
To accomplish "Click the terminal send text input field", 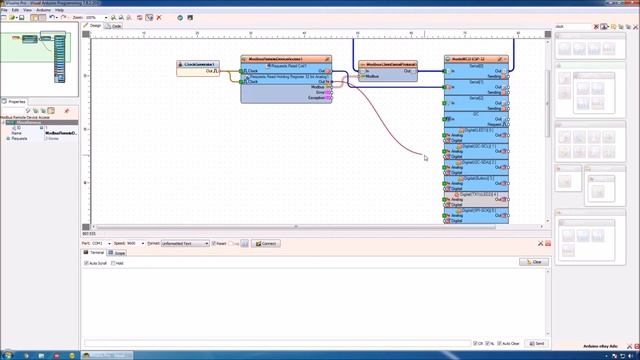I will coord(278,344).
